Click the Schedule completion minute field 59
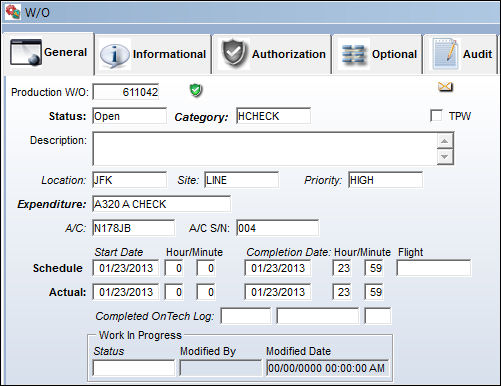The width and height of the screenshot is (501, 386). point(374,268)
